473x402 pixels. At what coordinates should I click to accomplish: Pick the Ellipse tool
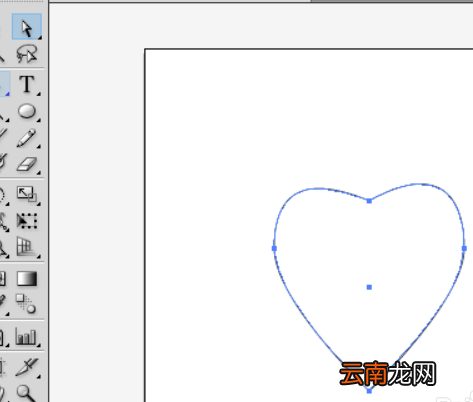tap(27, 111)
